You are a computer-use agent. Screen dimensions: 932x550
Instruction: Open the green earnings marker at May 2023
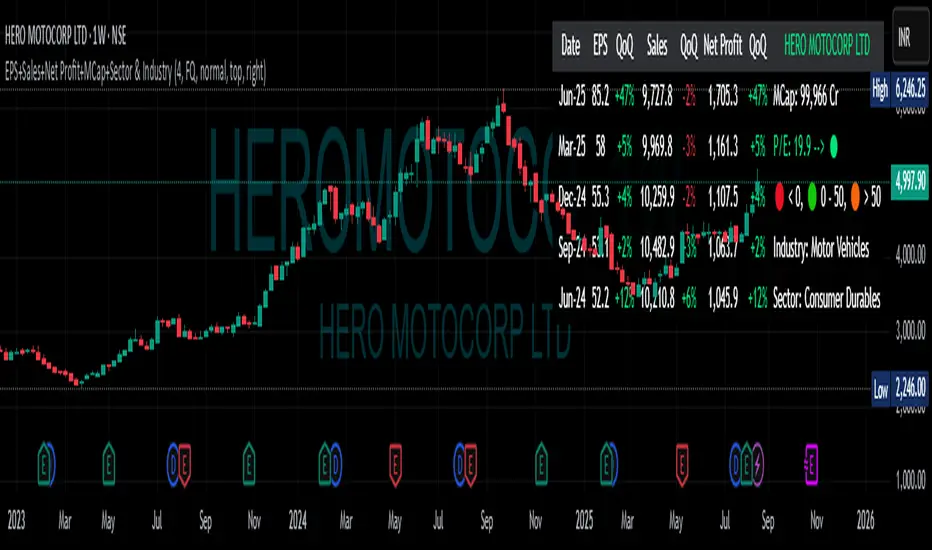coord(108,464)
